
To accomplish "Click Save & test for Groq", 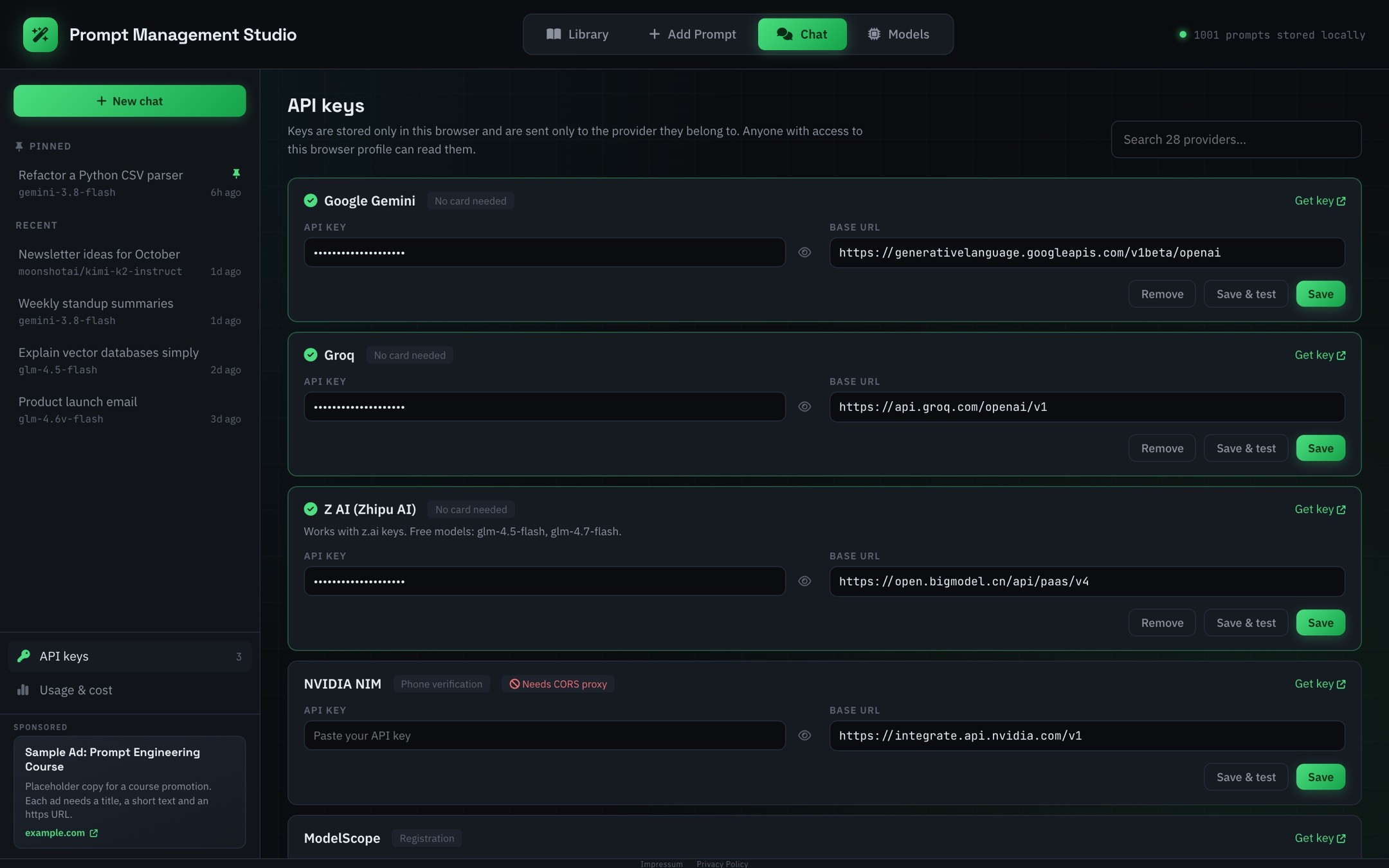I will (x=1246, y=448).
